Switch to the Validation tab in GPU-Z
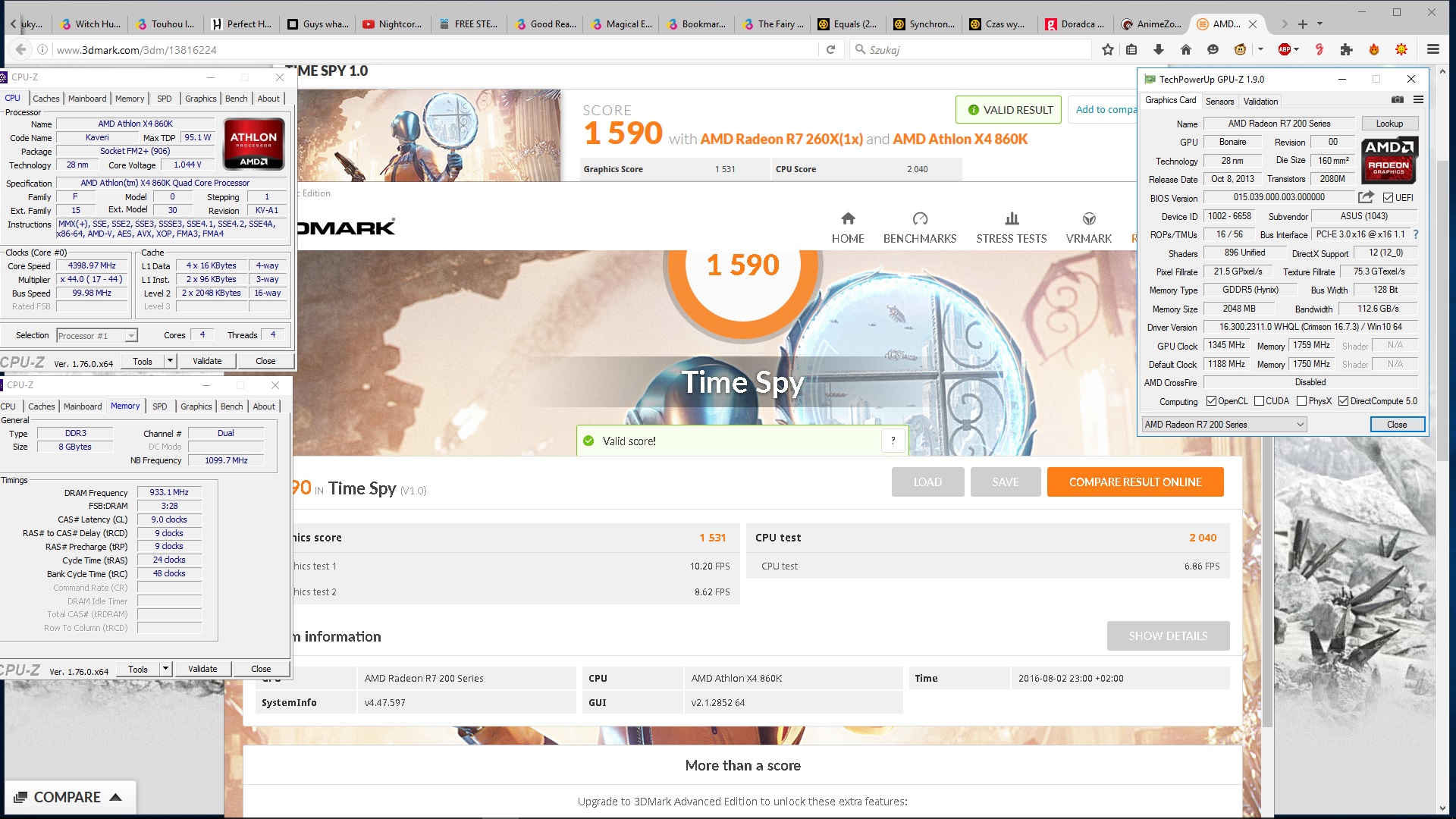 [1260, 101]
